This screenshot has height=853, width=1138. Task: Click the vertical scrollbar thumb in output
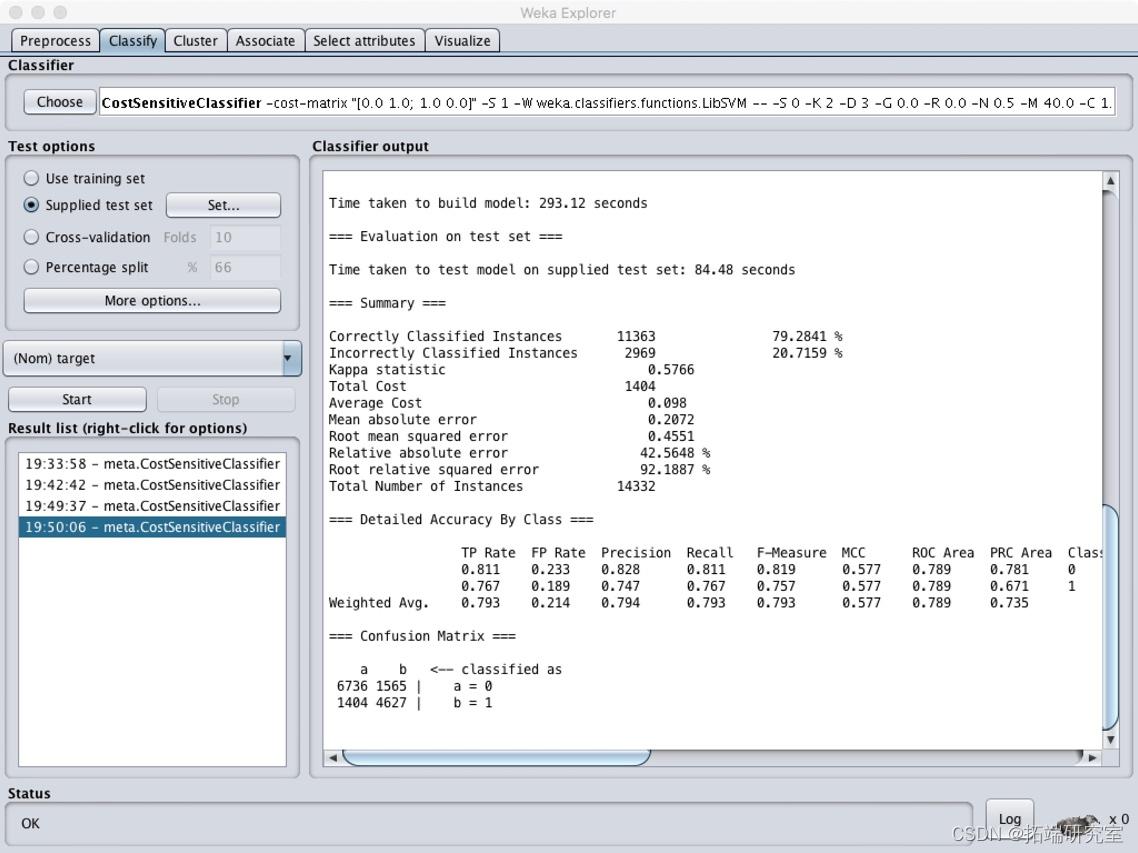tap(1110, 617)
